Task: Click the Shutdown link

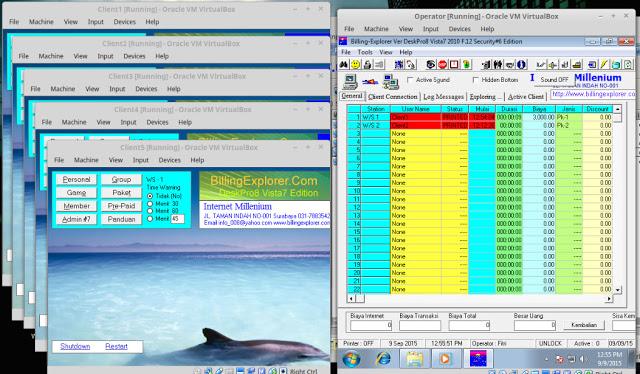Action: tap(75, 346)
